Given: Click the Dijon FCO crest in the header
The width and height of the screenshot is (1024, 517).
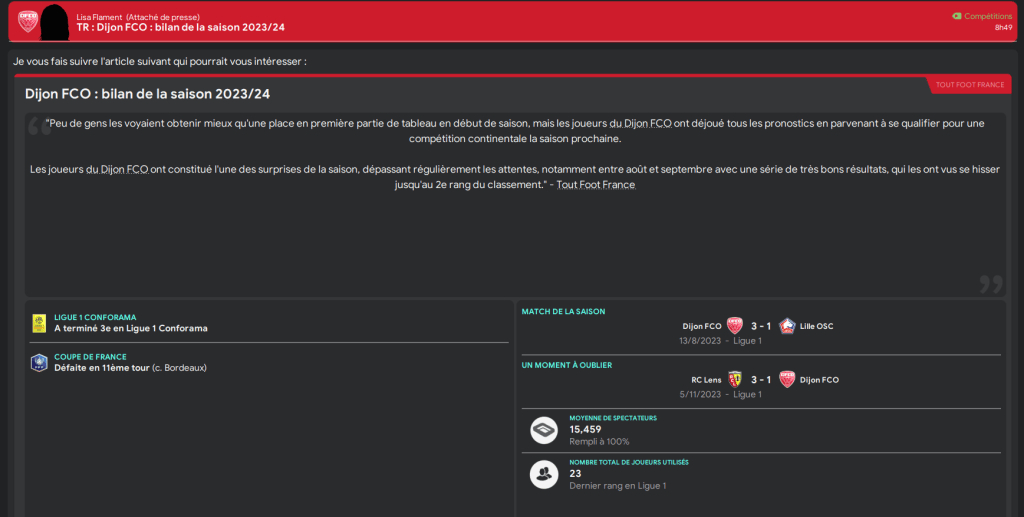Looking at the screenshot, I should (x=28, y=21).
